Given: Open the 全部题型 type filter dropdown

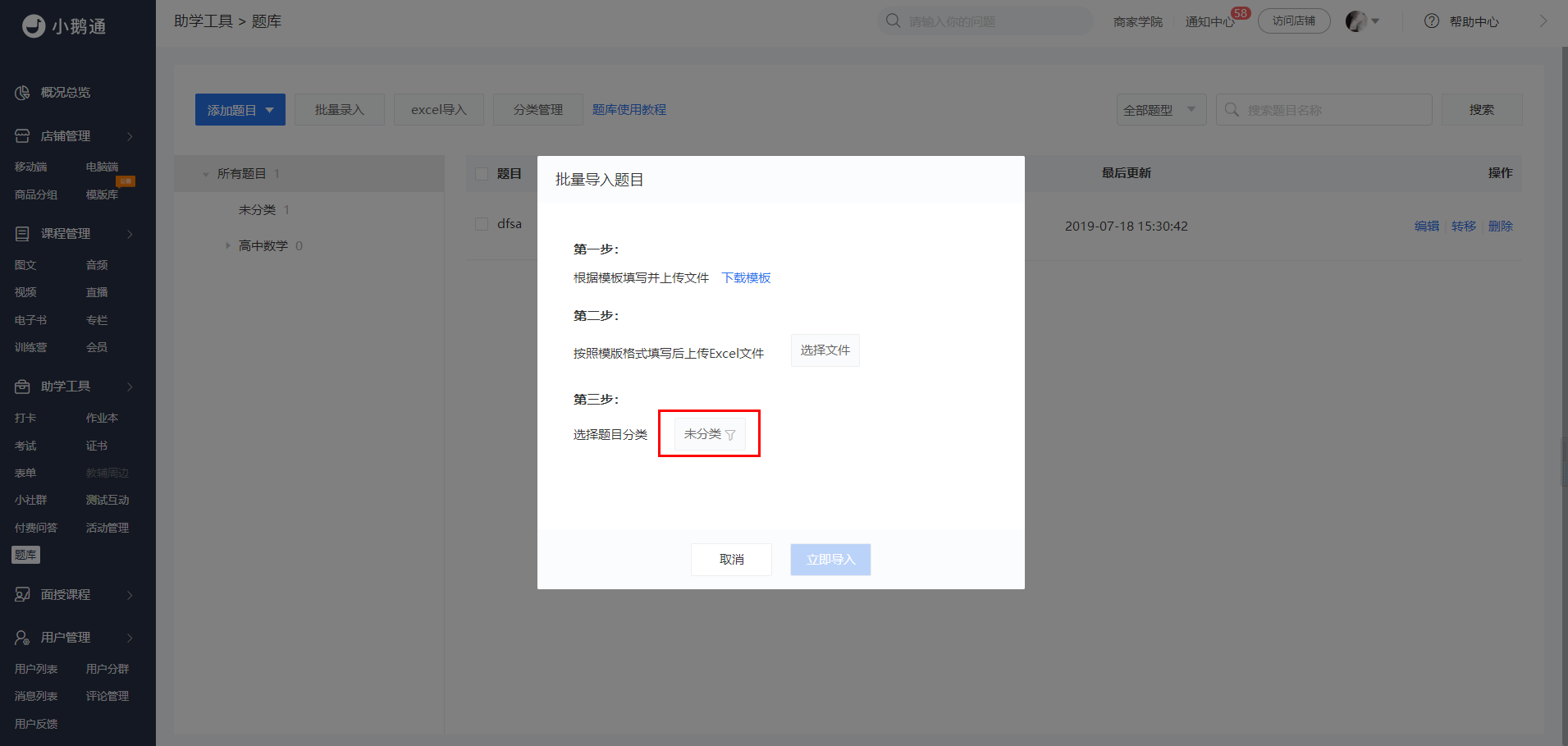Looking at the screenshot, I should pyautogui.click(x=1161, y=110).
